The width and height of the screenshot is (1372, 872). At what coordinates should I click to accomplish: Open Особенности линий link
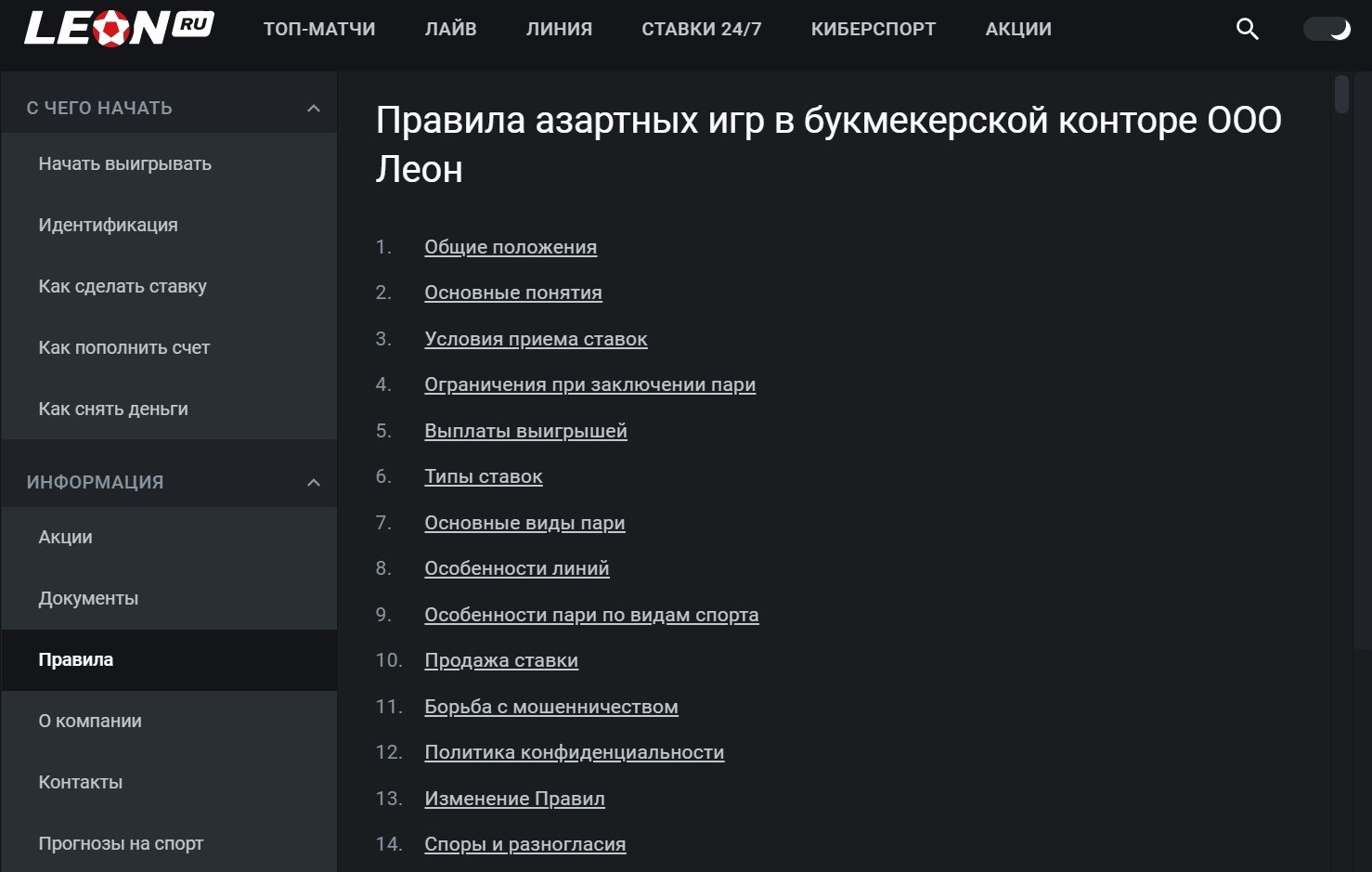(x=516, y=568)
